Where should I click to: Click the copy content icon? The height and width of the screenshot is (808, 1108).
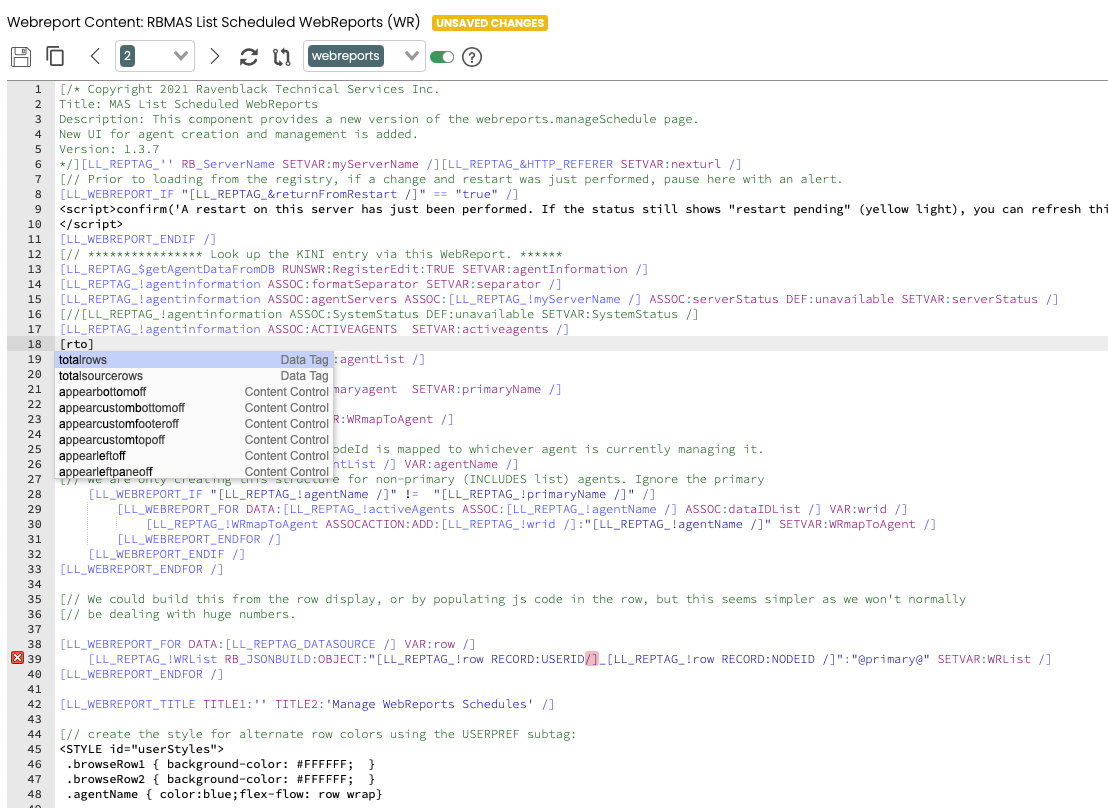click(55, 57)
